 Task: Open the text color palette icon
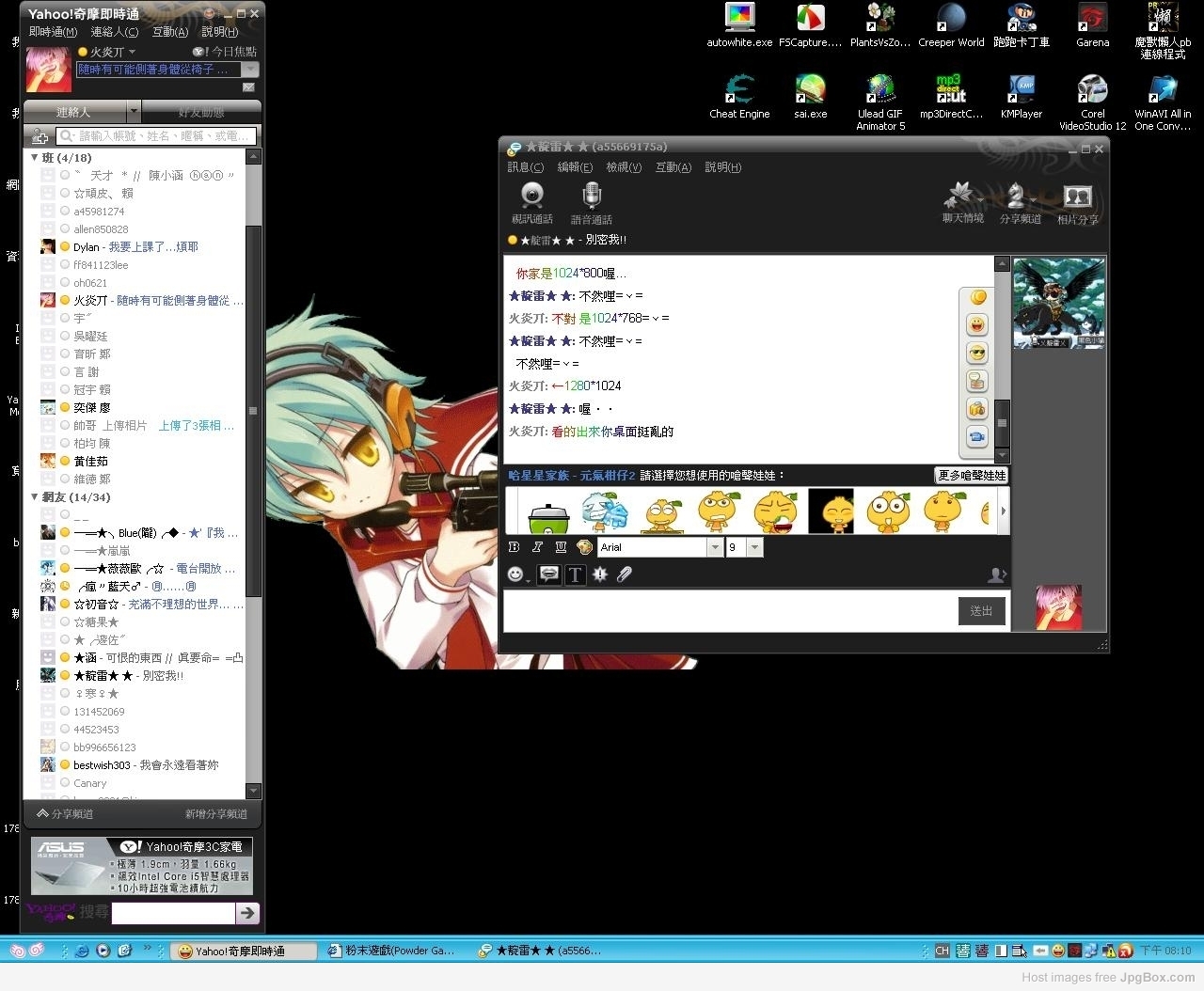[x=584, y=547]
